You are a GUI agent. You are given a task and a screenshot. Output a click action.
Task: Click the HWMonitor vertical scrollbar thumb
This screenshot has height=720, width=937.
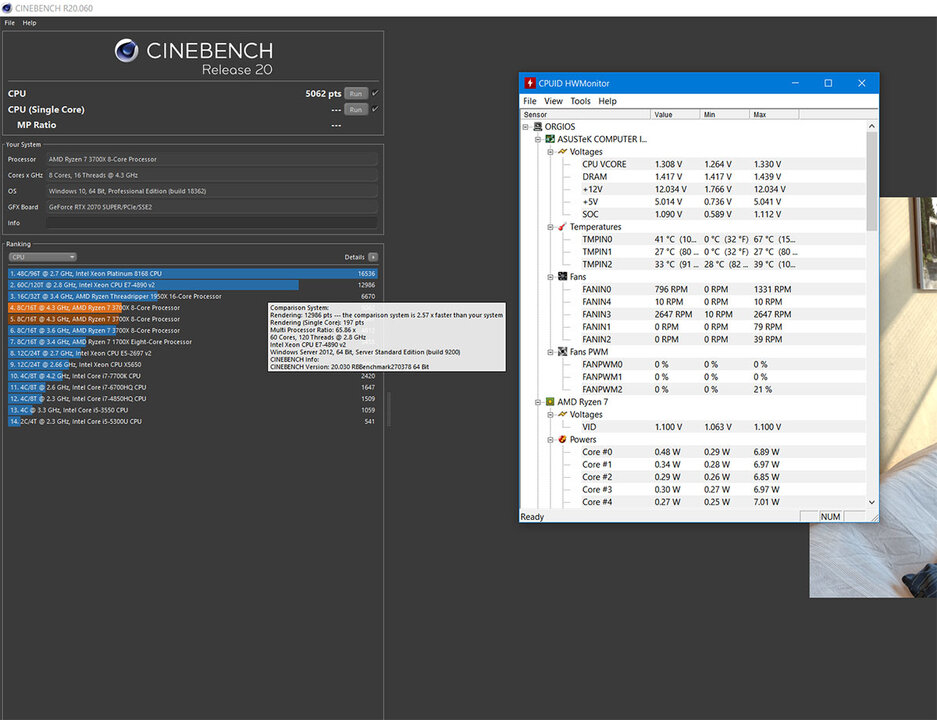(871, 182)
